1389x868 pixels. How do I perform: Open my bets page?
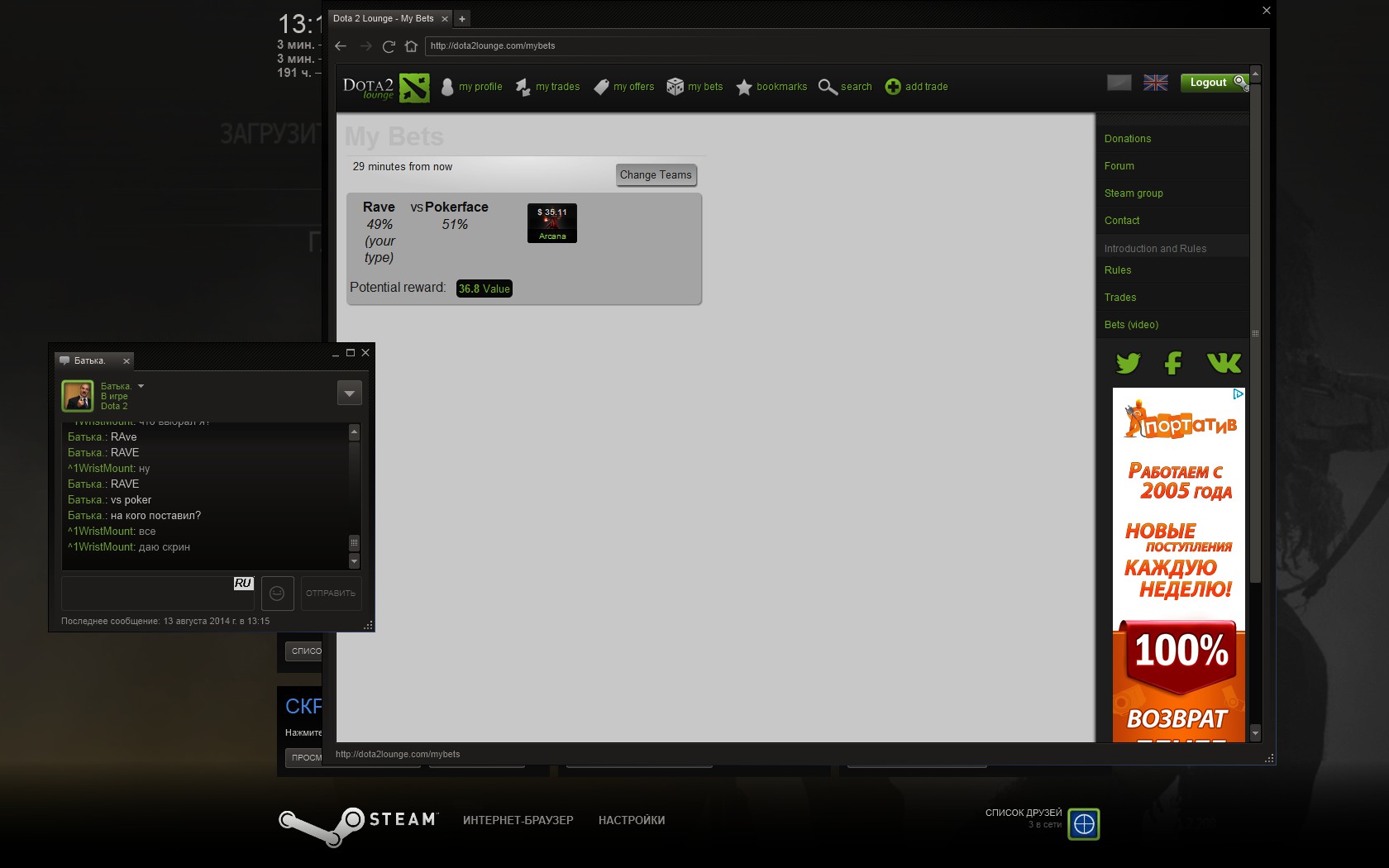pyautogui.click(x=705, y=87)
